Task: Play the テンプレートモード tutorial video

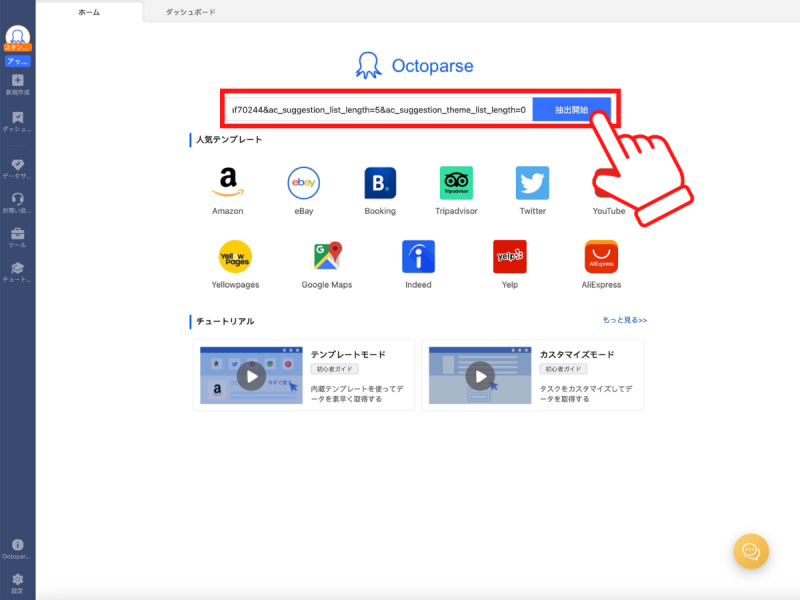Action: [251, 376]
